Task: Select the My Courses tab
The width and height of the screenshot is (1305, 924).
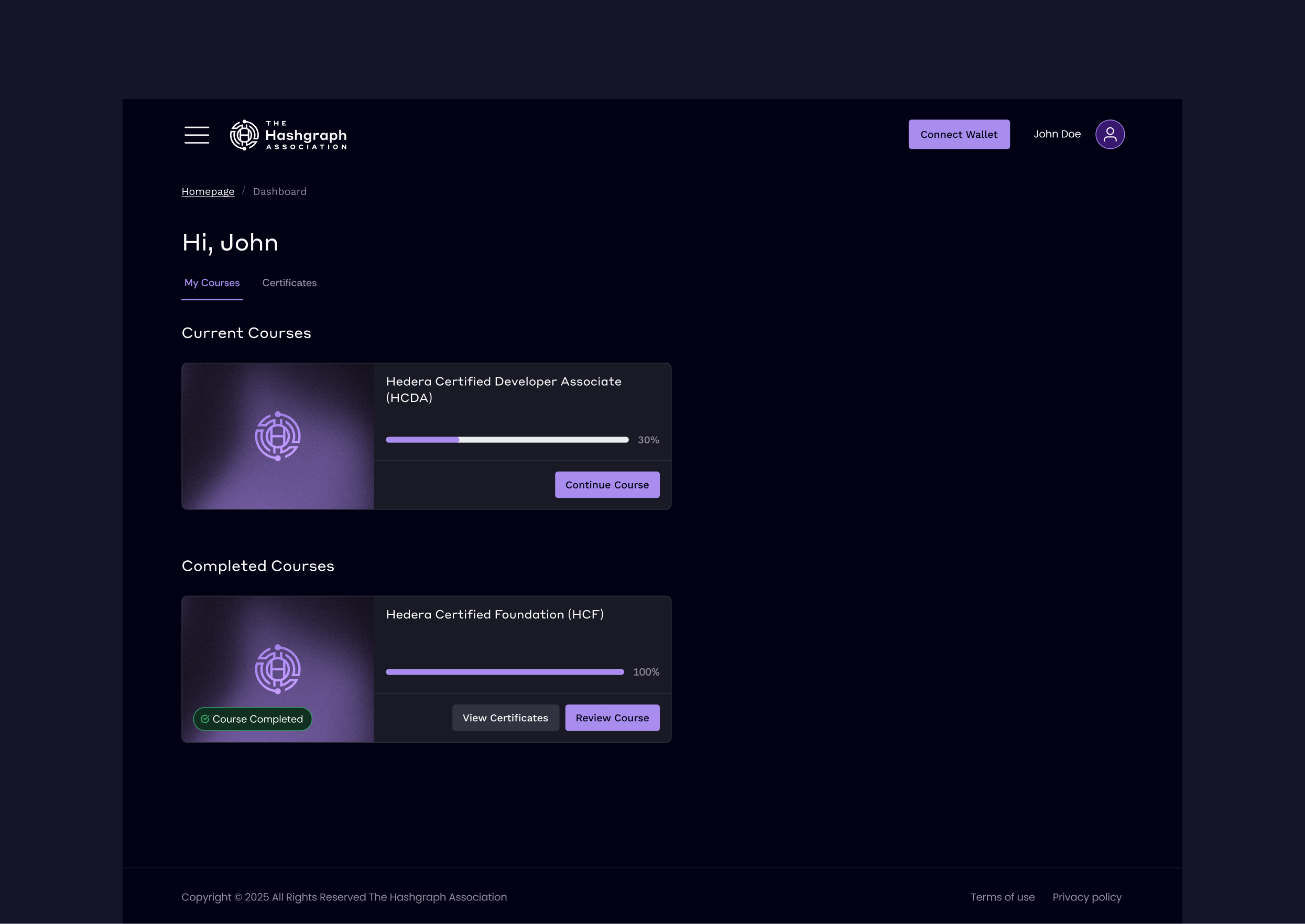Action: pyautogui.click(x=212, y=283)
